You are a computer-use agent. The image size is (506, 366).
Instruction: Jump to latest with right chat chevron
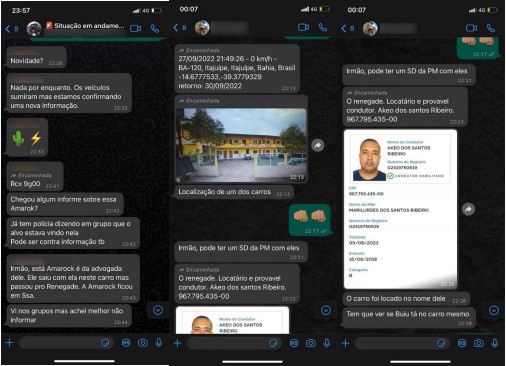[x=494, y=310]
